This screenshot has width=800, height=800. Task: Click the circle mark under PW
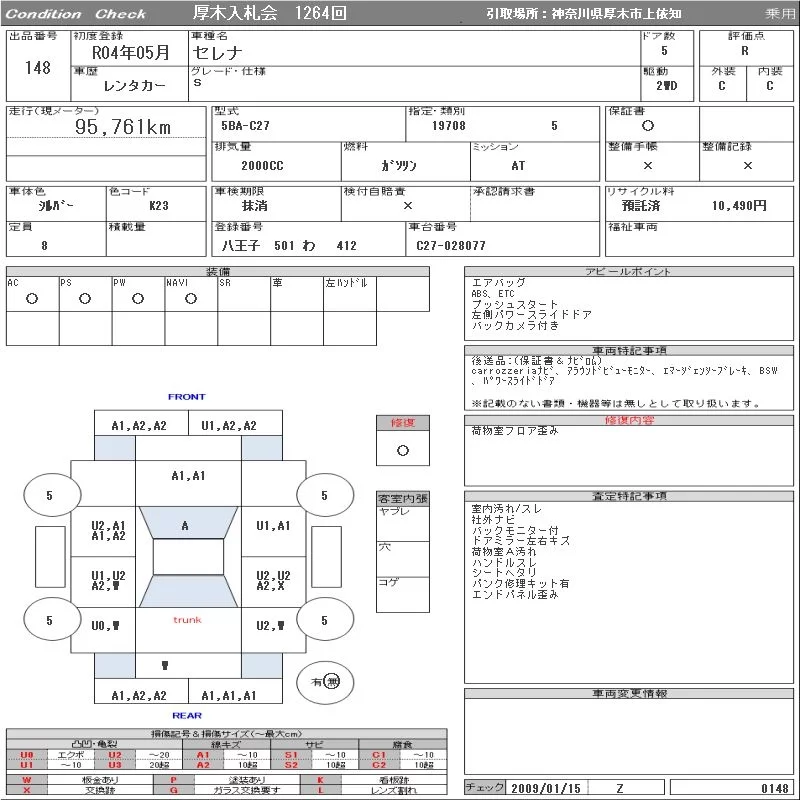[x=138, y=298]
